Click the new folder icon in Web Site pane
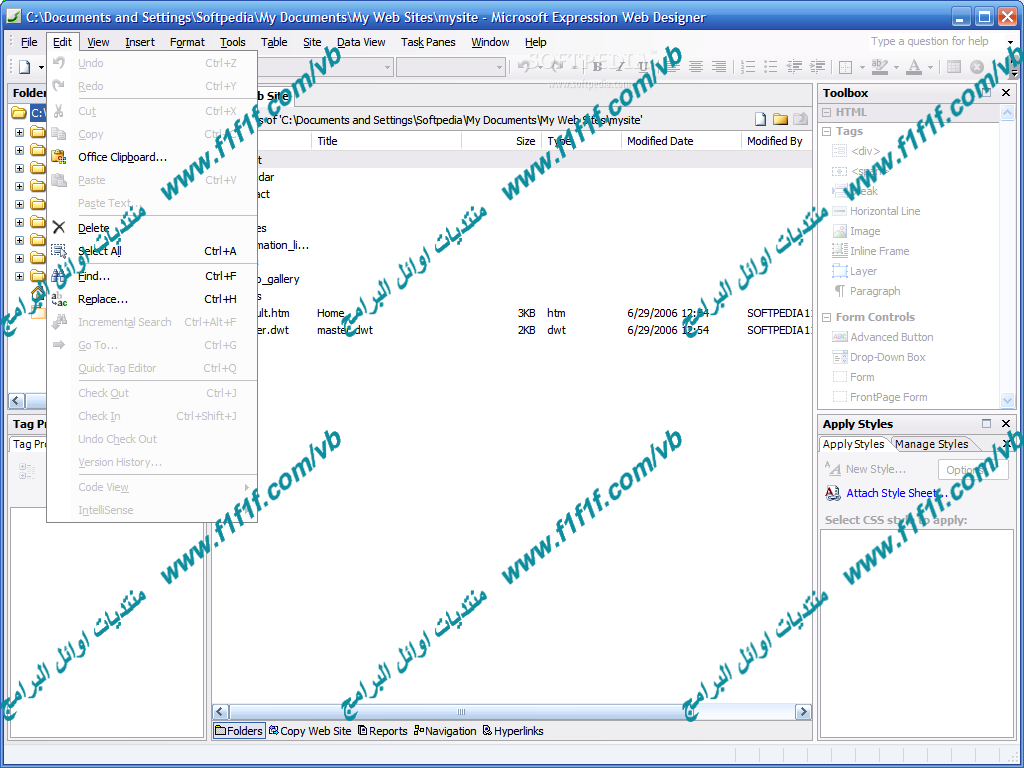Image resolution: width=1024 pixels, height=768 pixels. (780, 119)
